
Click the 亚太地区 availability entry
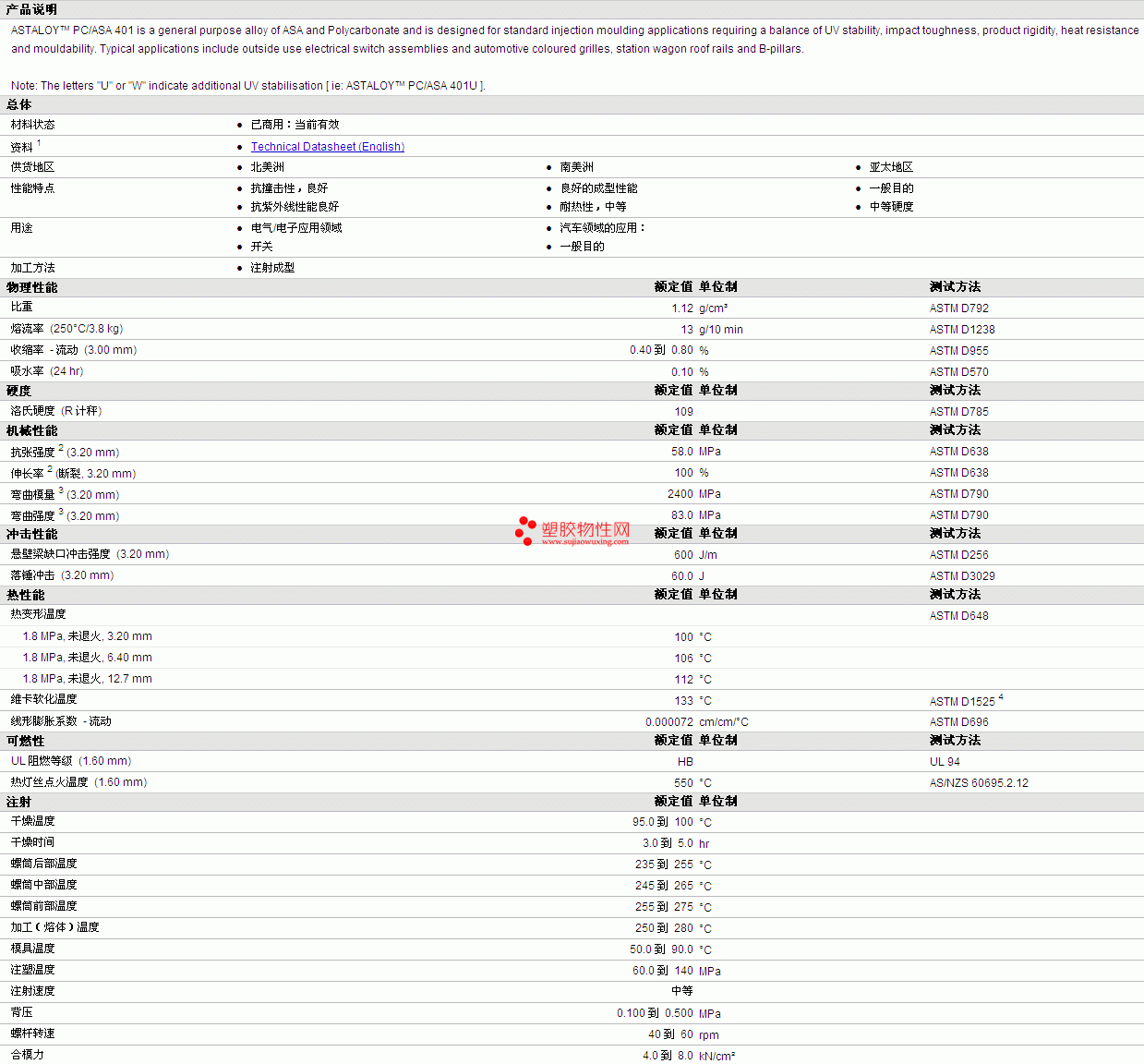(x=891, y=167)
